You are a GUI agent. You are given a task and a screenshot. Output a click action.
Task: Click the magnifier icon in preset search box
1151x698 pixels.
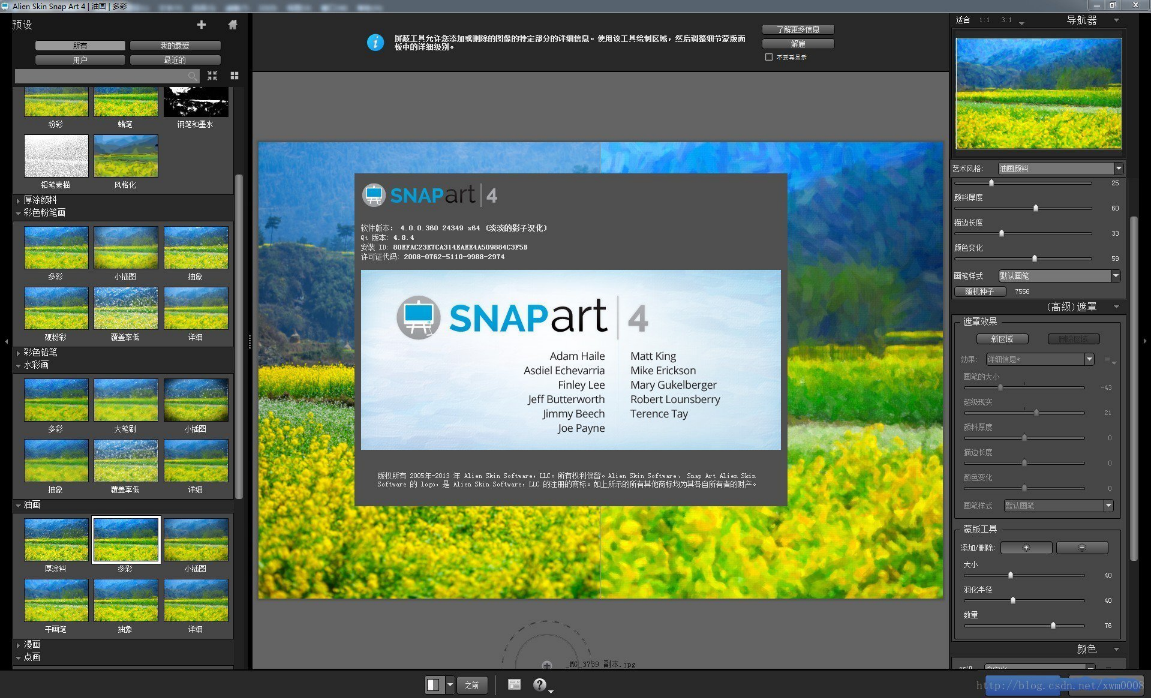pyautogui.click(x=193, y=76)
